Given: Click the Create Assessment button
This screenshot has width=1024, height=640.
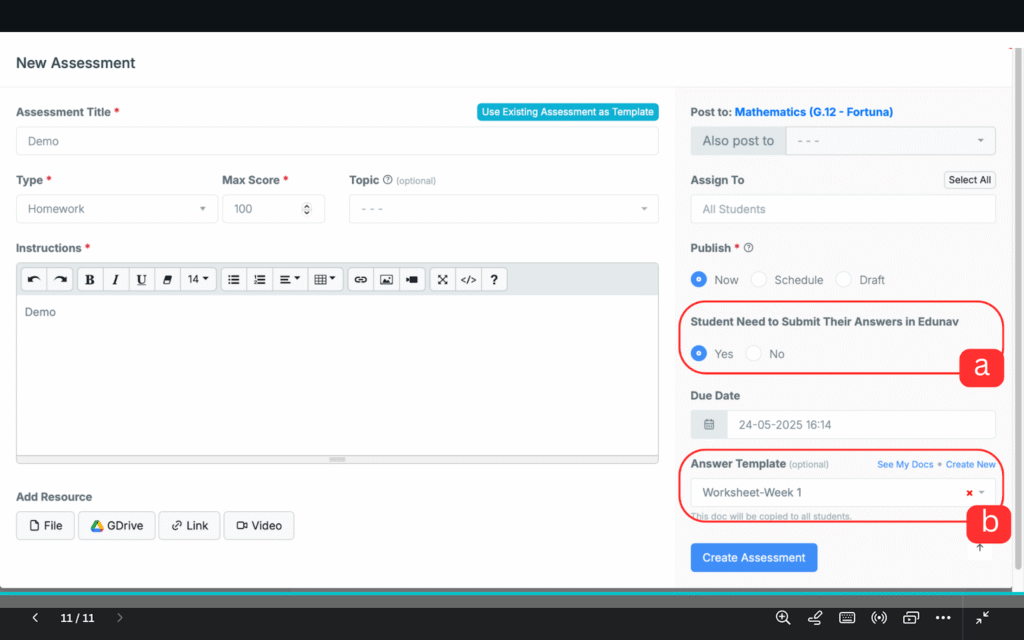Looking at the screenshot, I should 753,558.
